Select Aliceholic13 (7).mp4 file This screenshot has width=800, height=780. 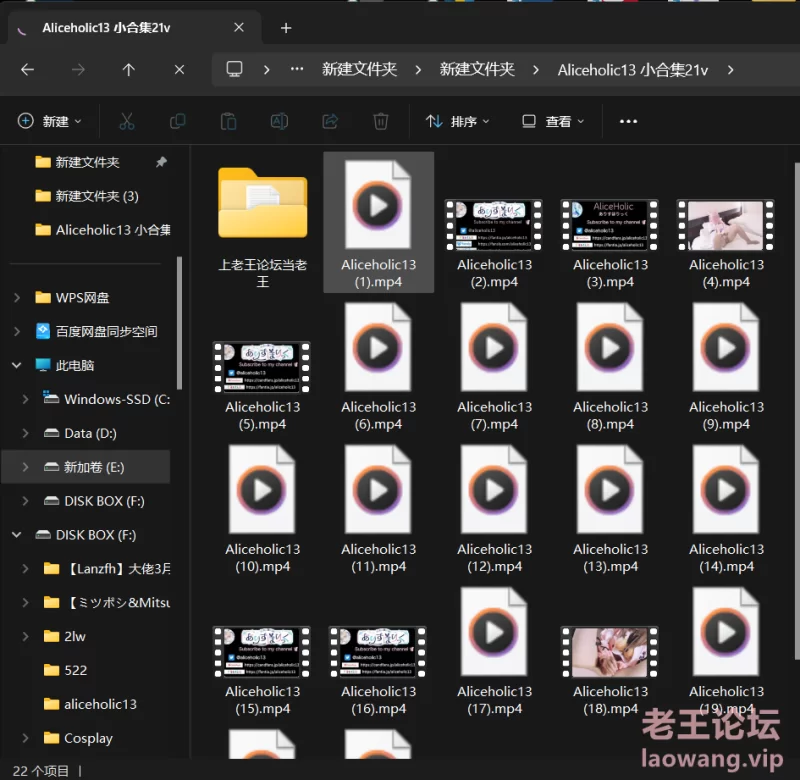494,367
